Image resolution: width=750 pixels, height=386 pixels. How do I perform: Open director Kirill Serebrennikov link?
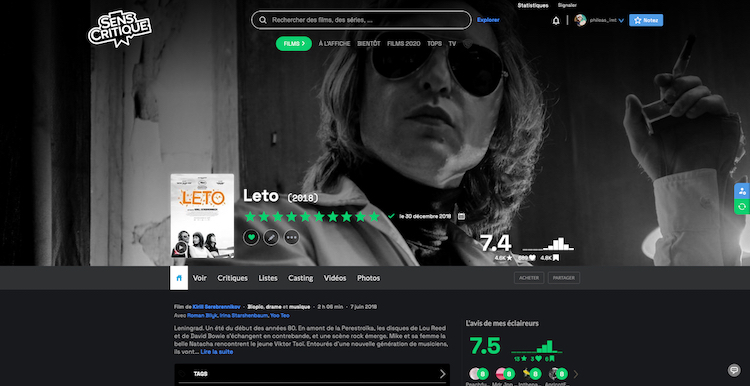pos(218,307)
